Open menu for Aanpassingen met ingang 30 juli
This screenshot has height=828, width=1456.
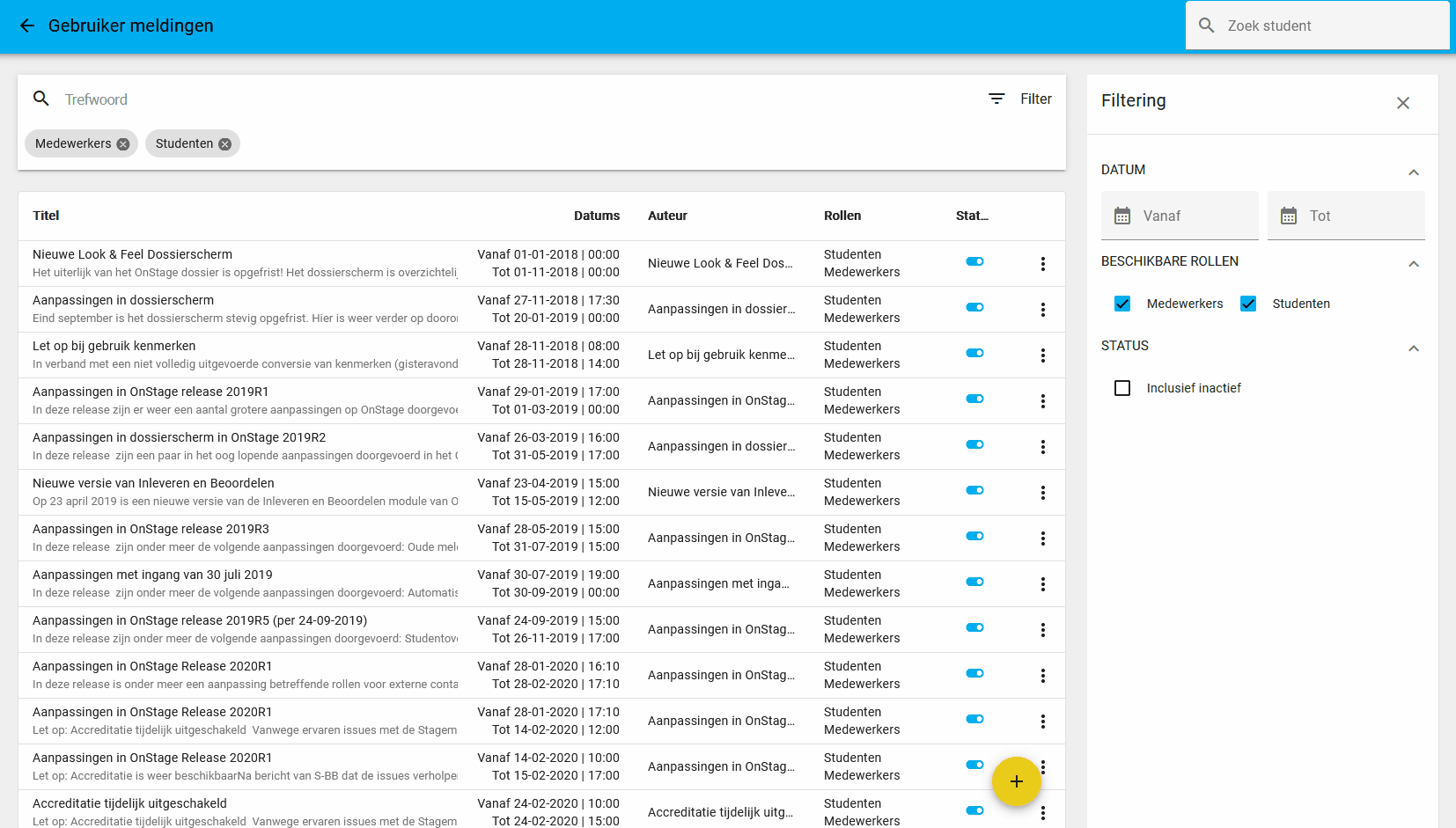(1043, 584)
